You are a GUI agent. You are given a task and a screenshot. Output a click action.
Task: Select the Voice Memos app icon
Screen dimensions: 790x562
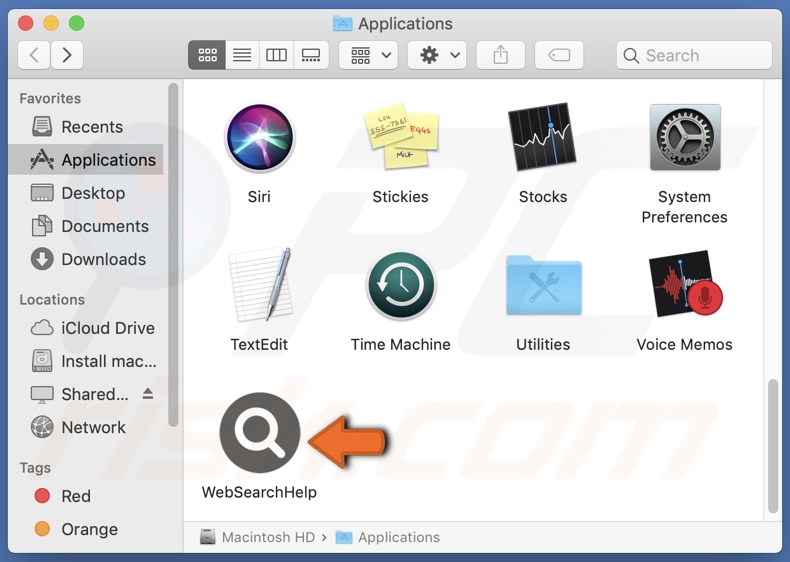(685, 284)
